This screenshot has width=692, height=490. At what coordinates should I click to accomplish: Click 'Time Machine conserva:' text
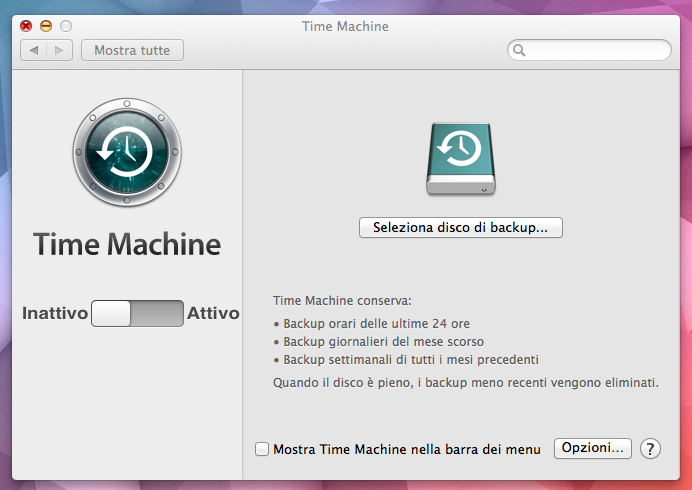point(342,301)
